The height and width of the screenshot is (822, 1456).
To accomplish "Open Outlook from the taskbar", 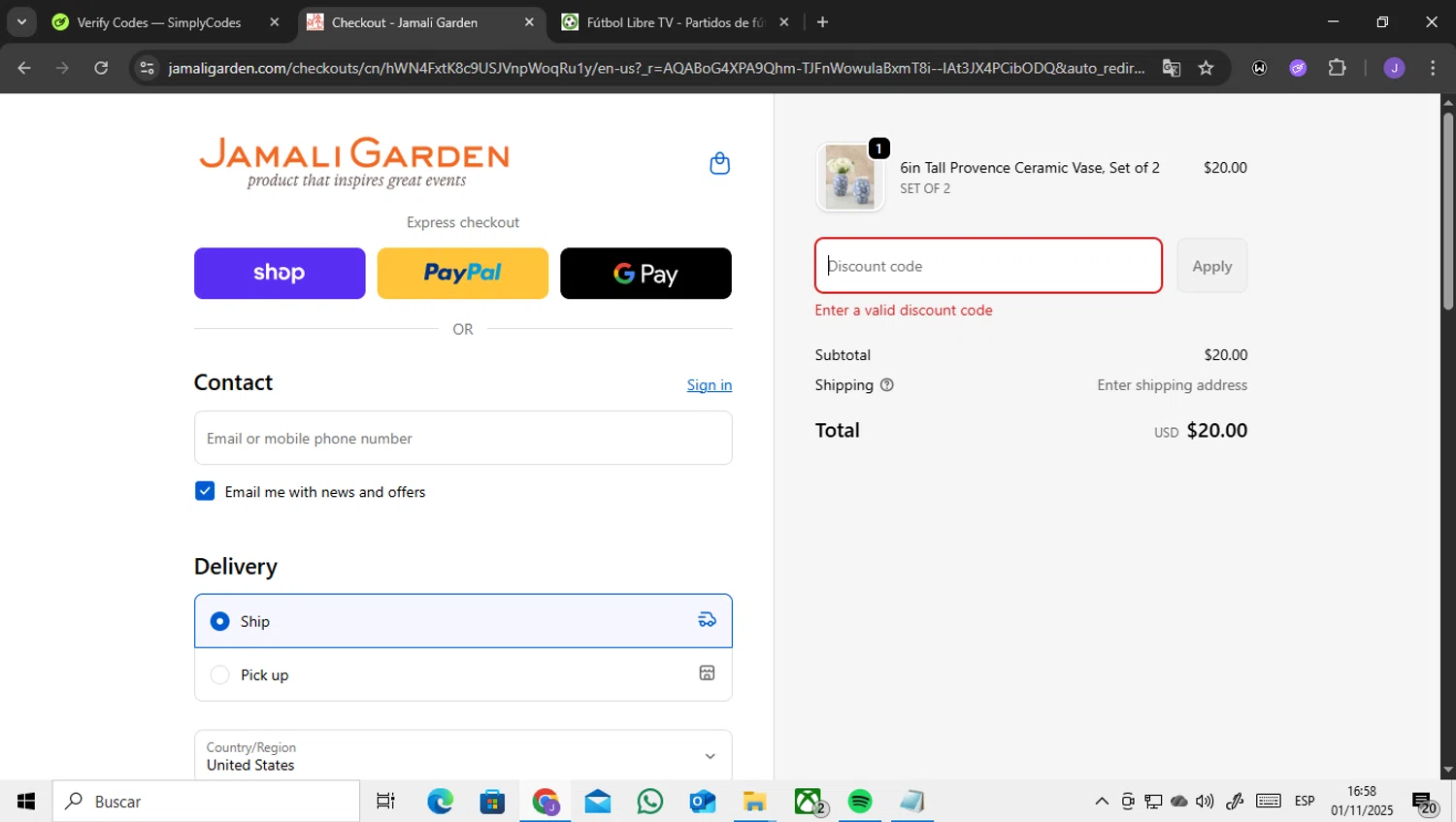I will pos(703,802).
